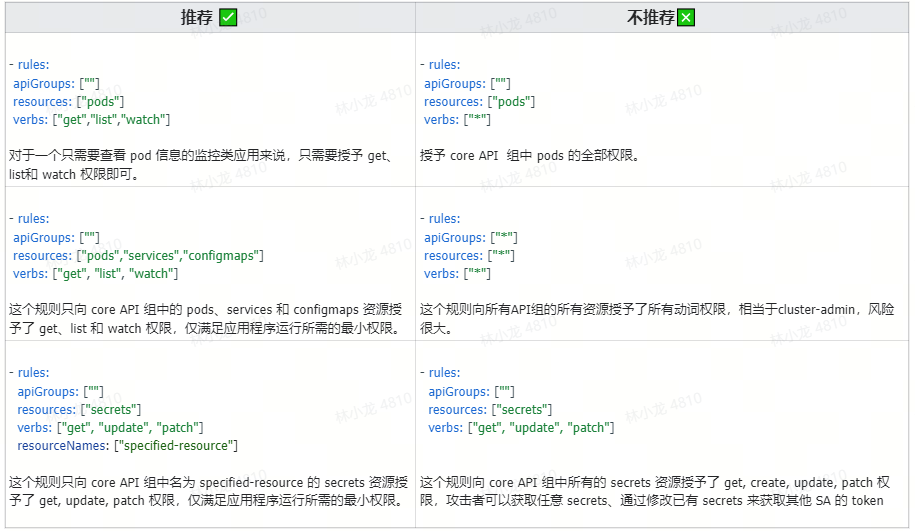
Task: Click apiGroups: [""] in the first 推荐 cell
Action: coord(56,83)
